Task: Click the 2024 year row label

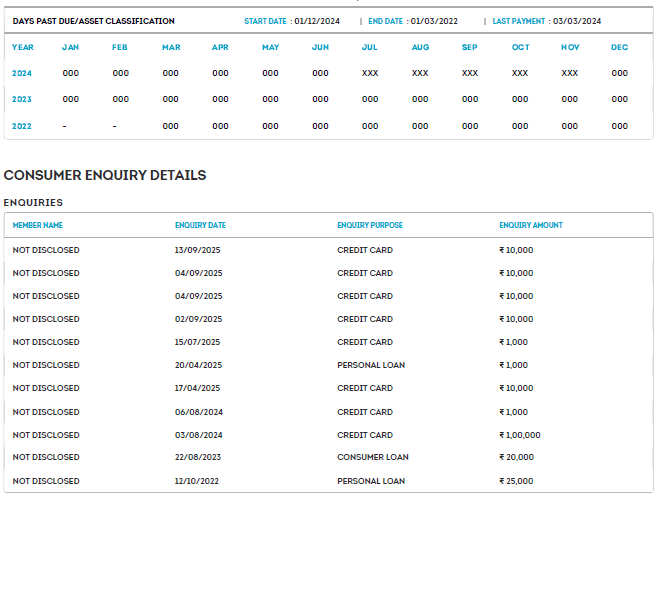Action: click(22, 73)
